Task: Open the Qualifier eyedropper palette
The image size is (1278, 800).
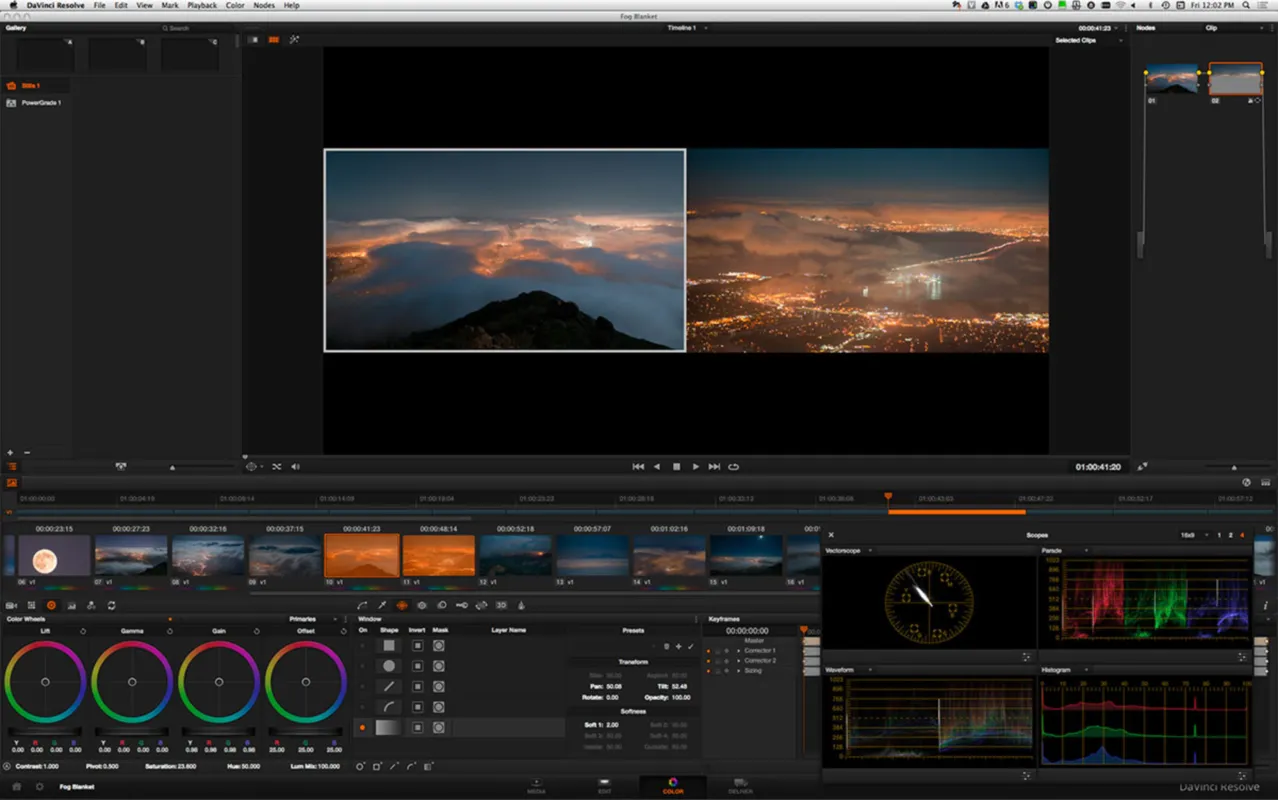Action: pyautogui.click(x=381, y=605)
